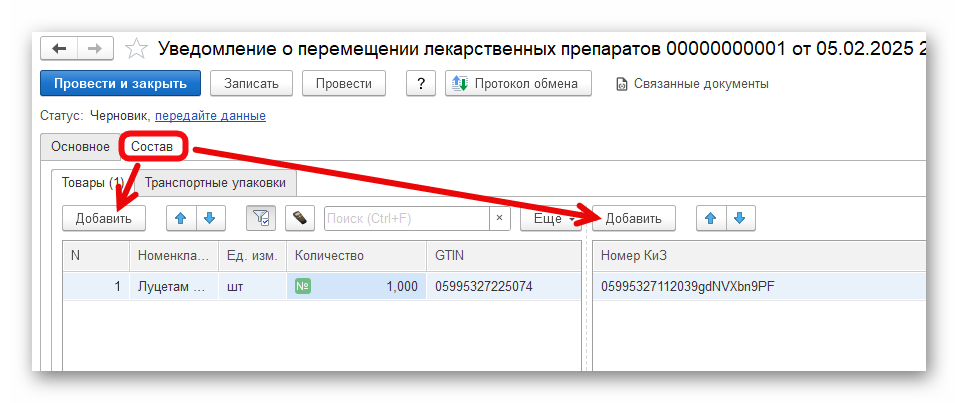
Task: Go forward with the right arrow button
Action: 95,49
